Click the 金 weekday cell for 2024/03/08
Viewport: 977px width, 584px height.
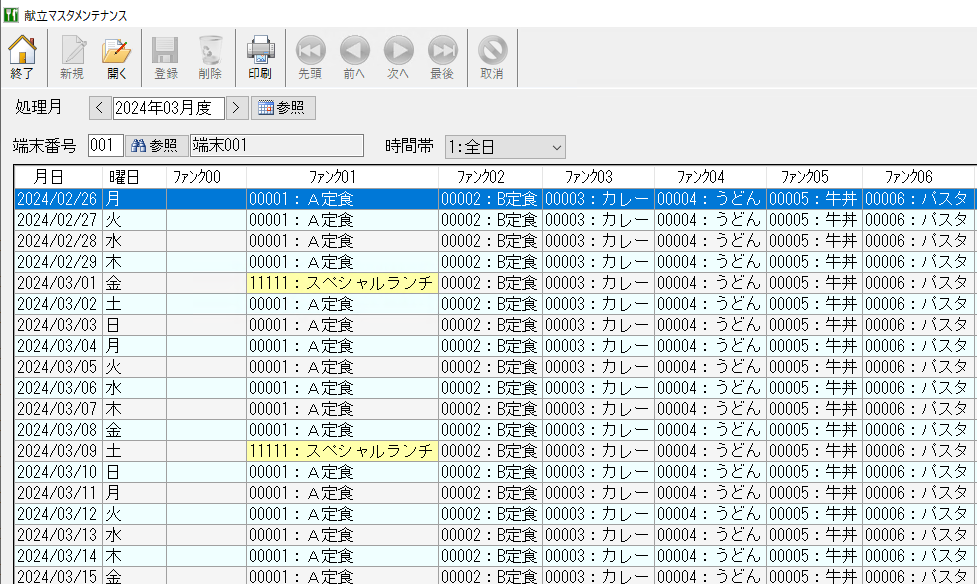135,429
